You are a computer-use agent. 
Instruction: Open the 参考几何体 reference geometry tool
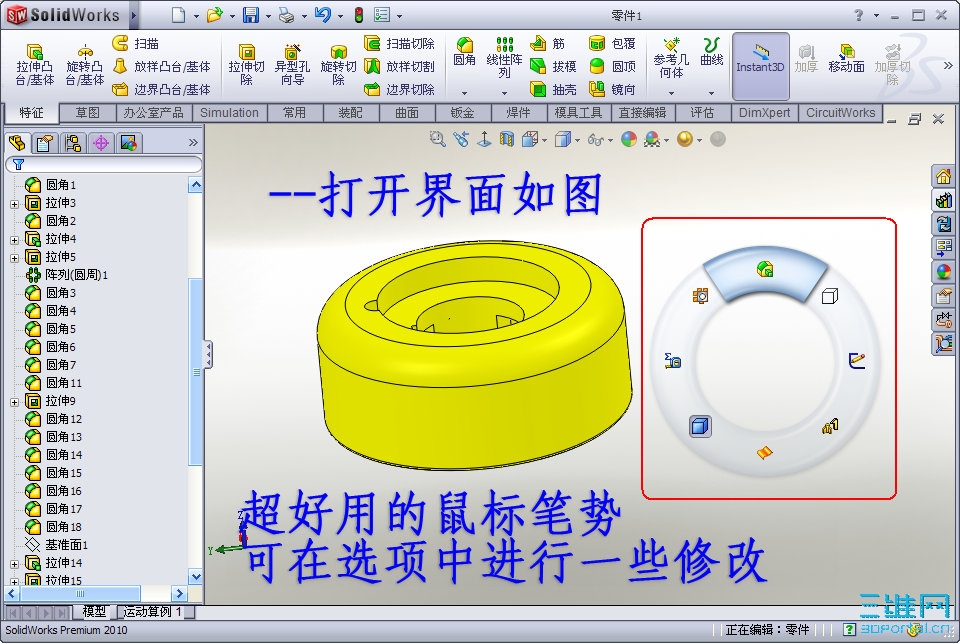671,58
